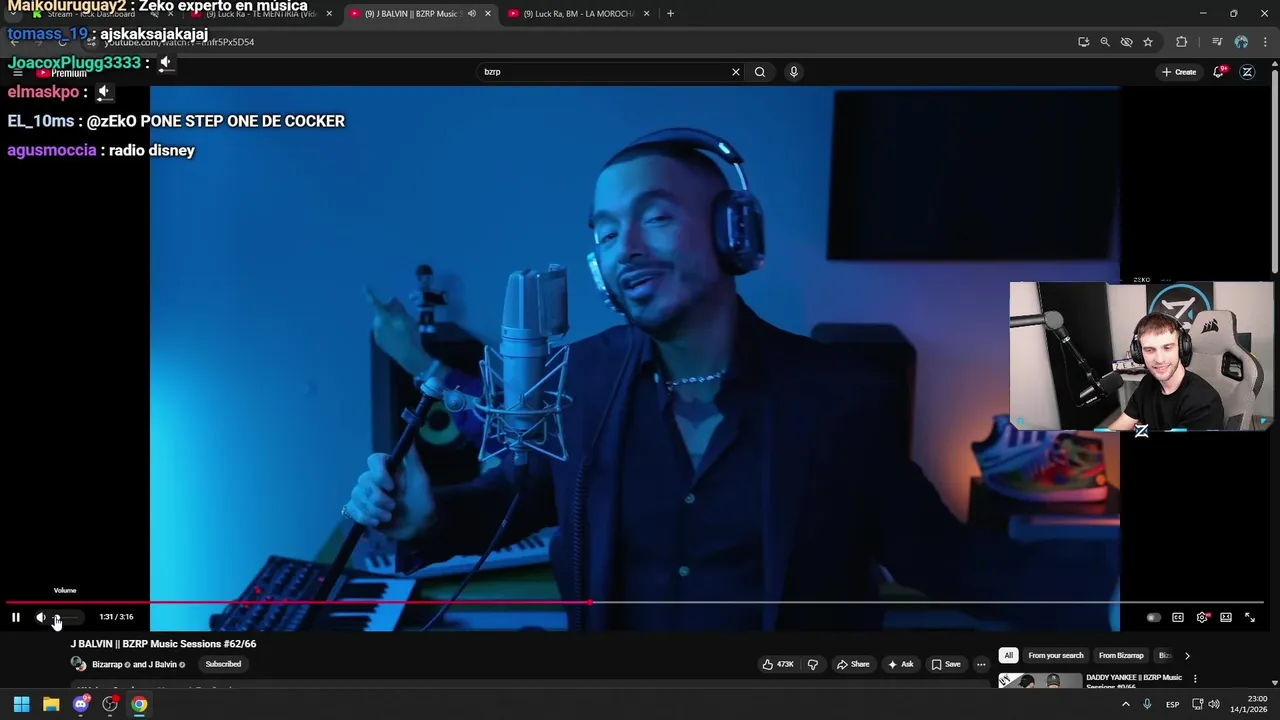Seek on the red video progress bar

pyautogui.click(x=636, y=602)
